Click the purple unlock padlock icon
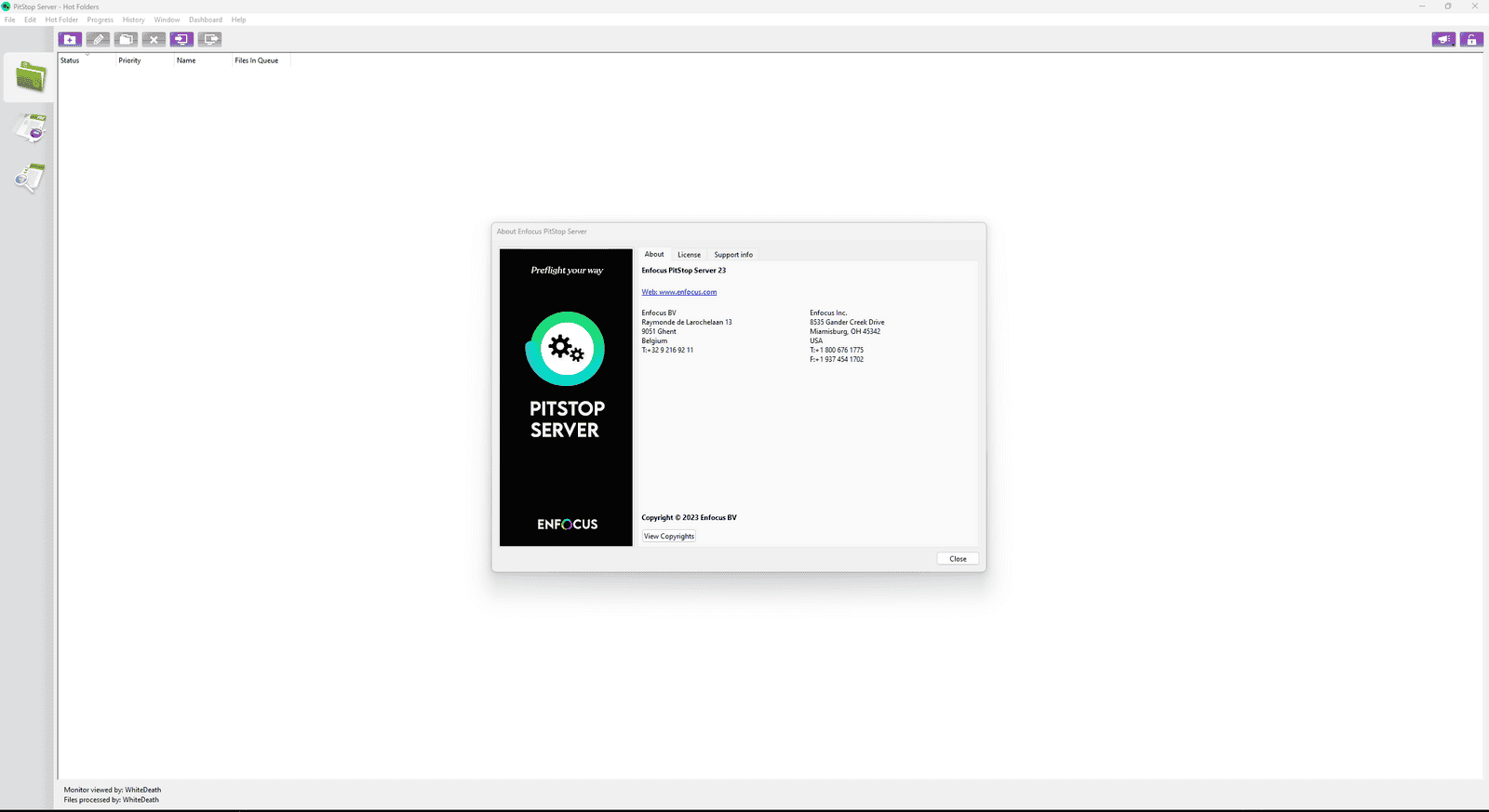The image size is (1489, 812). tap(1471, 39)
